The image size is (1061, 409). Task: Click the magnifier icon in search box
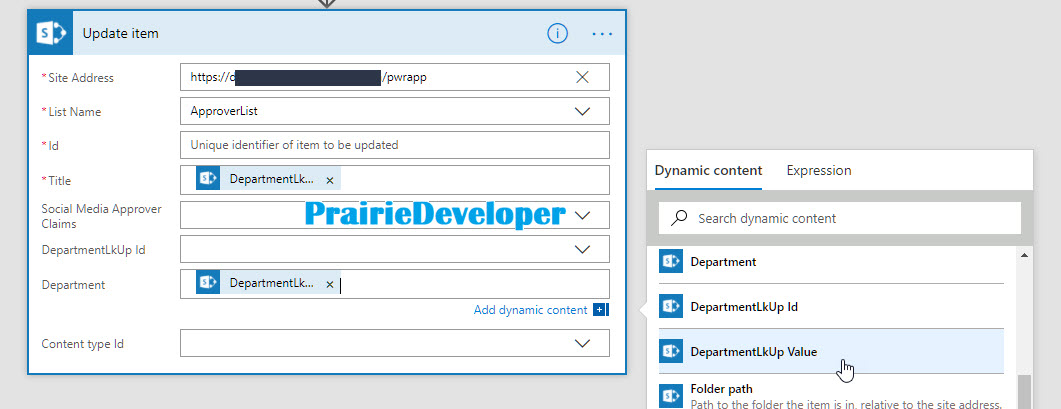click(678, 218)
